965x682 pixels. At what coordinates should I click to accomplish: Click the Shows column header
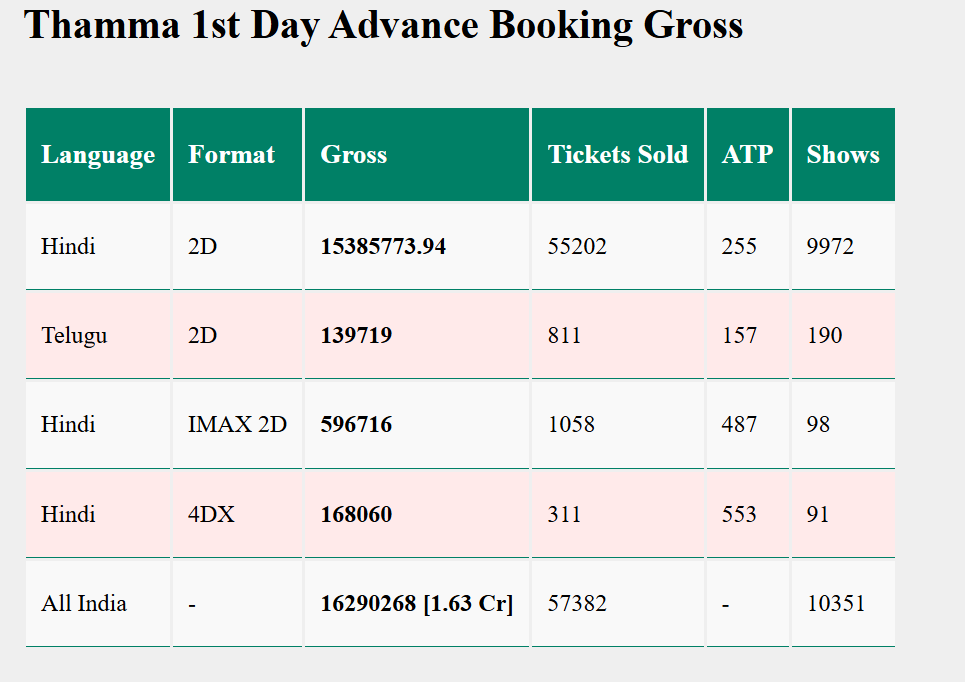point(842,155)
